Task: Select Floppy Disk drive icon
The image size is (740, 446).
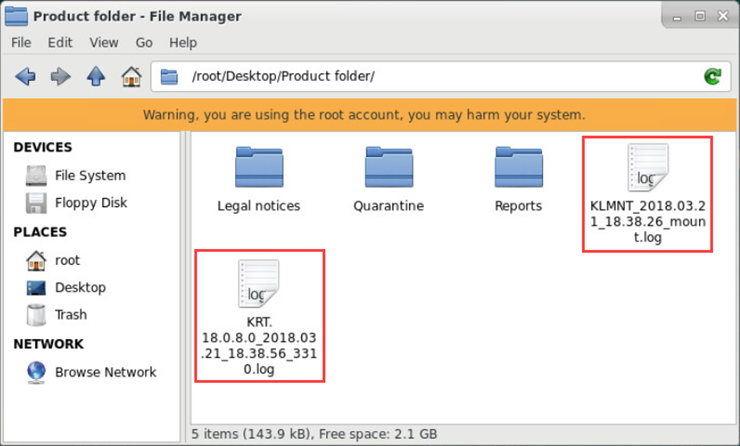Action: tap(36, 203)
